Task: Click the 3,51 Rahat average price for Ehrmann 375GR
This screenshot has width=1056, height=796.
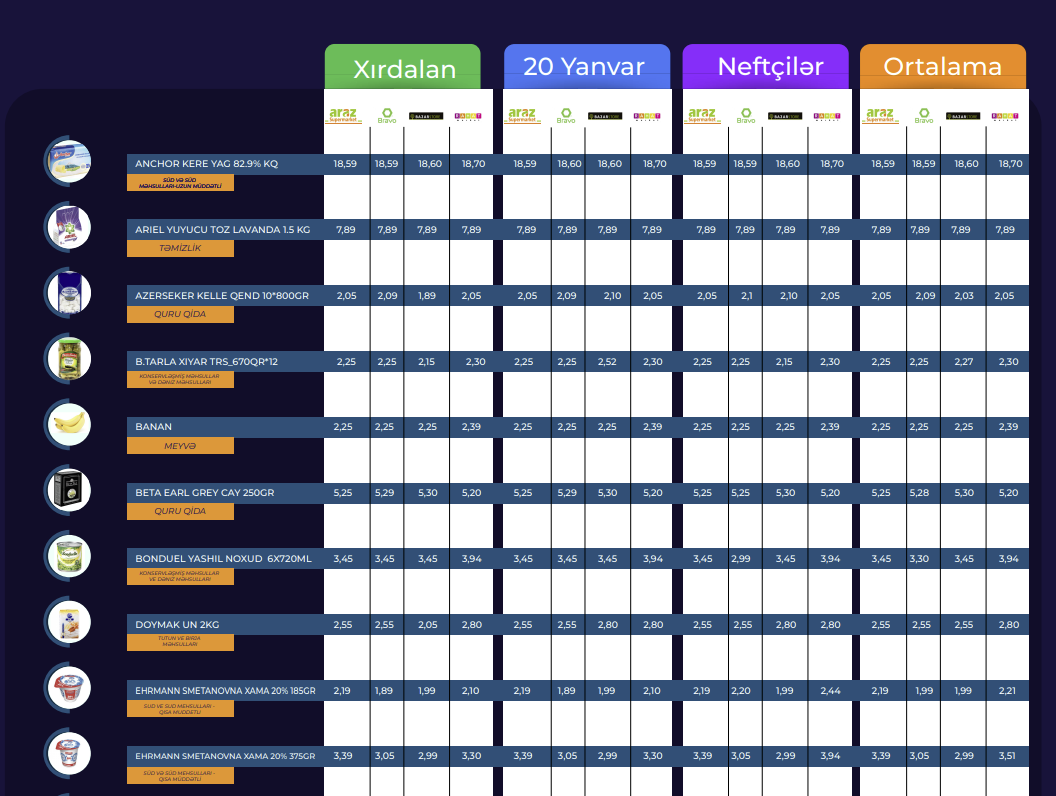Action: (x=1008, y=756)
